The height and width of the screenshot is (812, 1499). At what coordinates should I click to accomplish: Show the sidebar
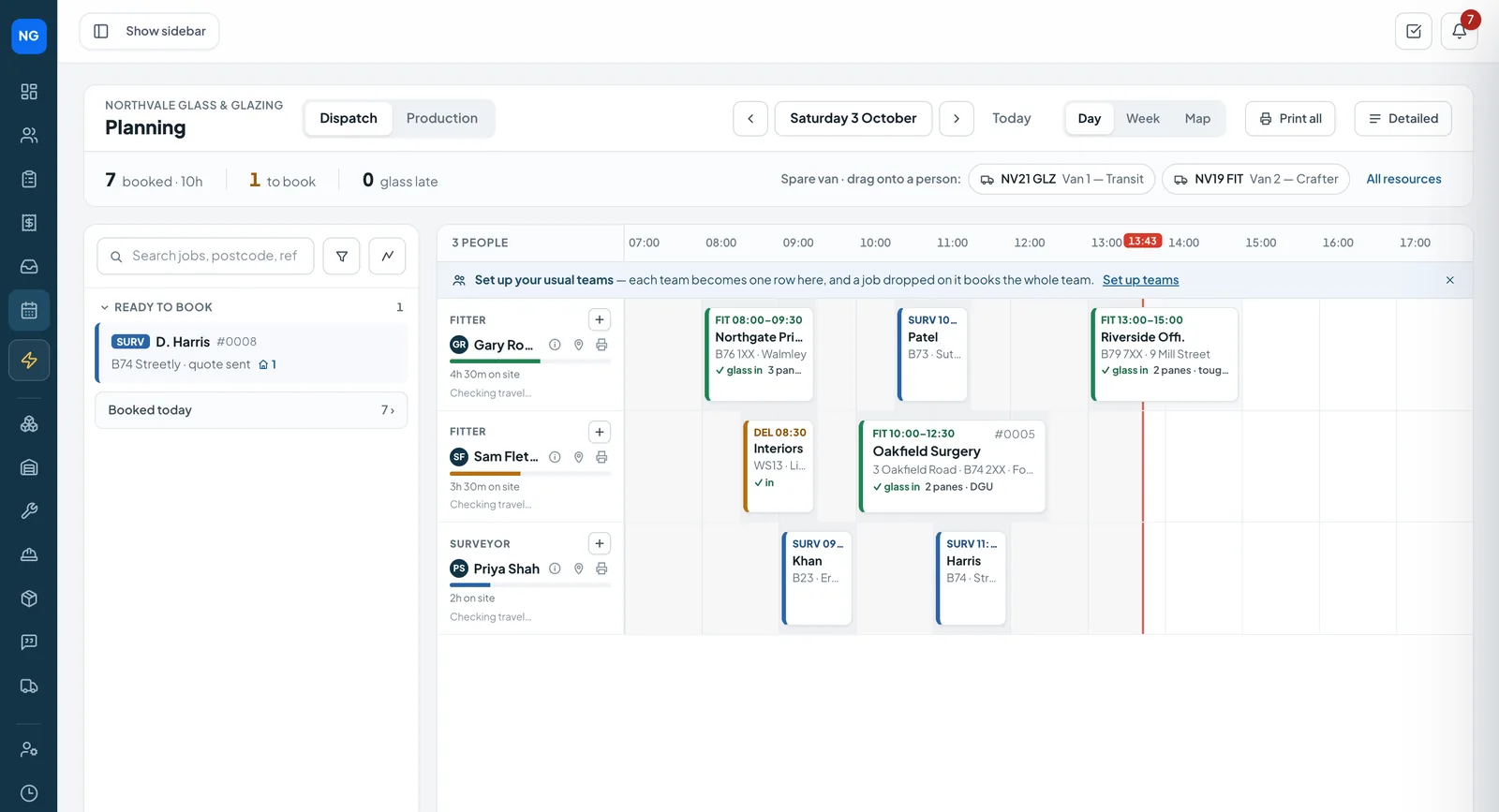pos(149,31)
